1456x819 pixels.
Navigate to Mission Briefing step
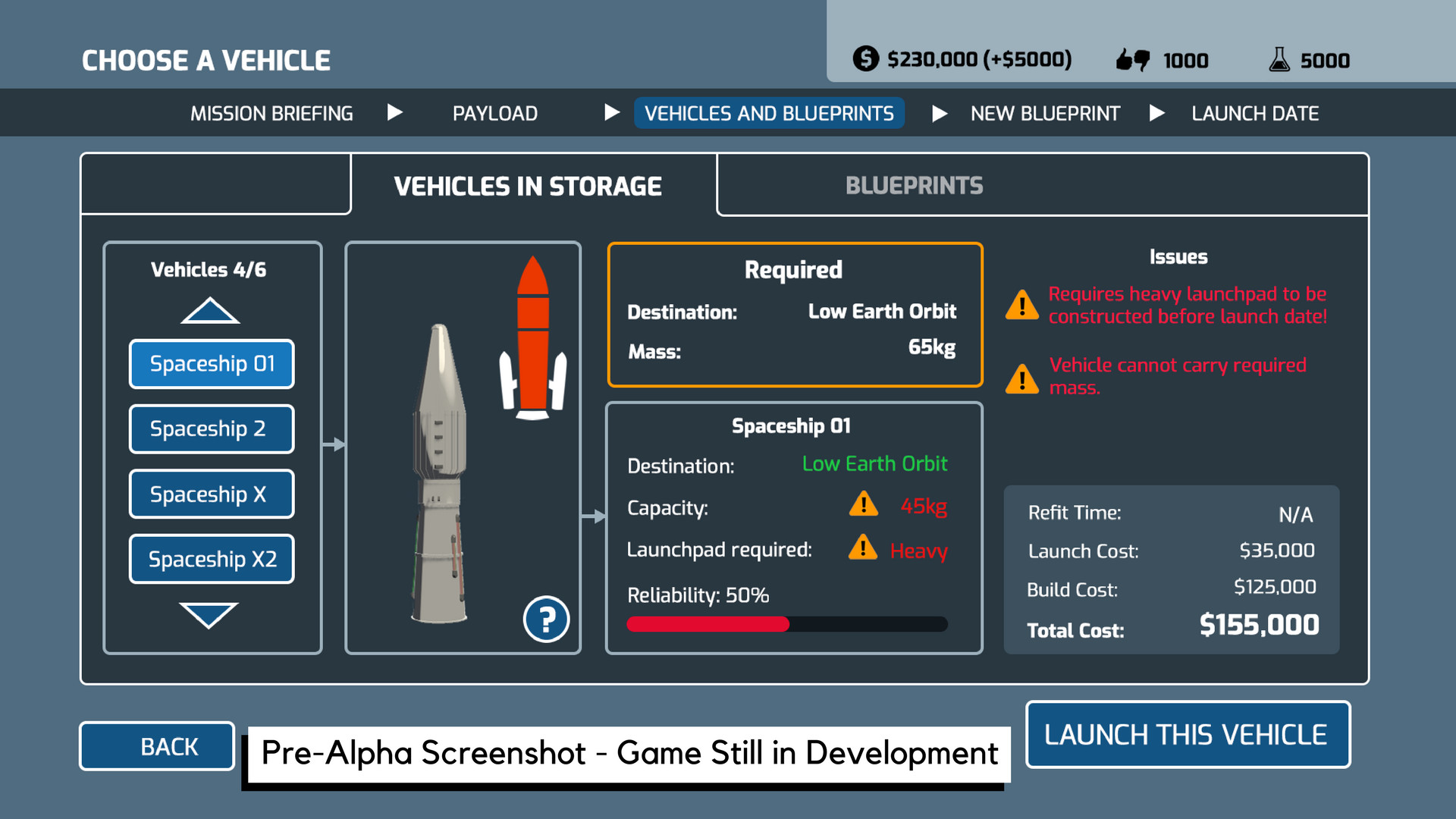point(276,112)
